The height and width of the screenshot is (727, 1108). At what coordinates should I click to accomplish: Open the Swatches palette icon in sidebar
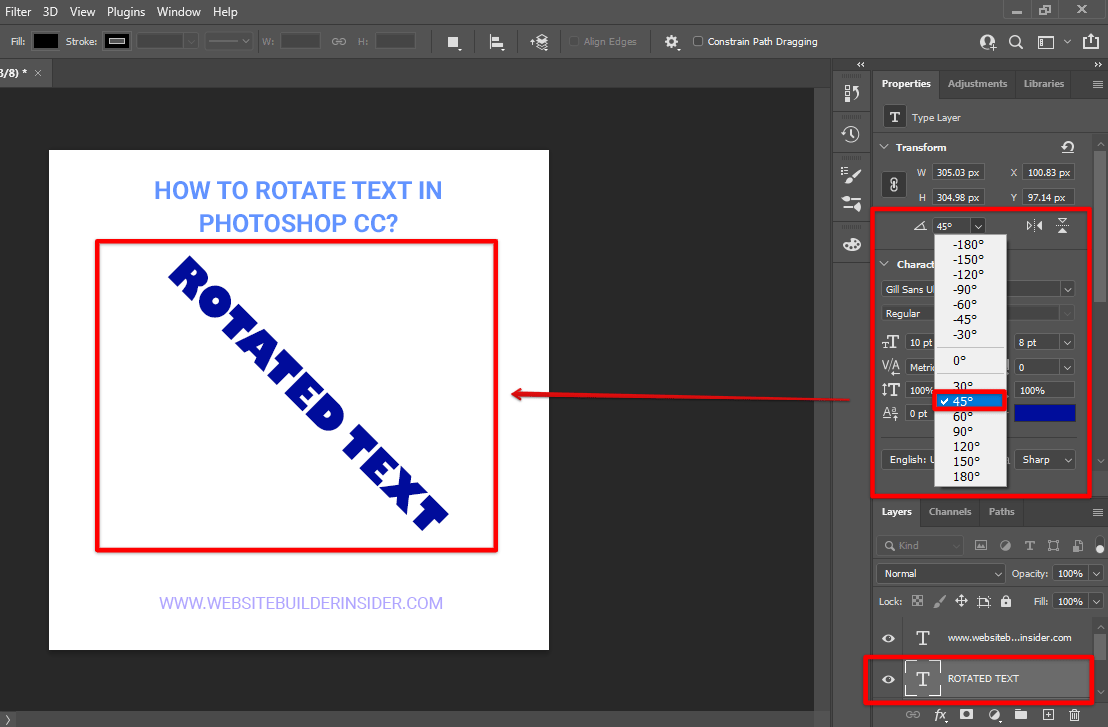point(851,243)
